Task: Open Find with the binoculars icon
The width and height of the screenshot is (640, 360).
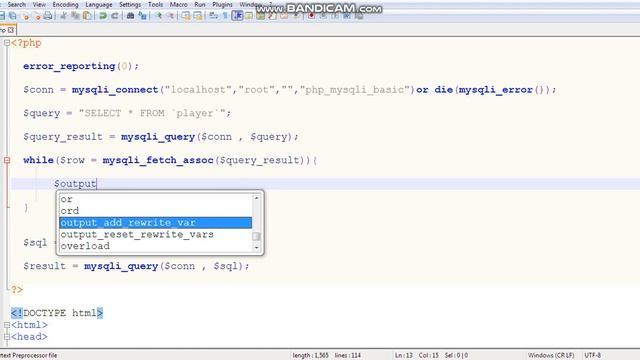Action: 130,16
